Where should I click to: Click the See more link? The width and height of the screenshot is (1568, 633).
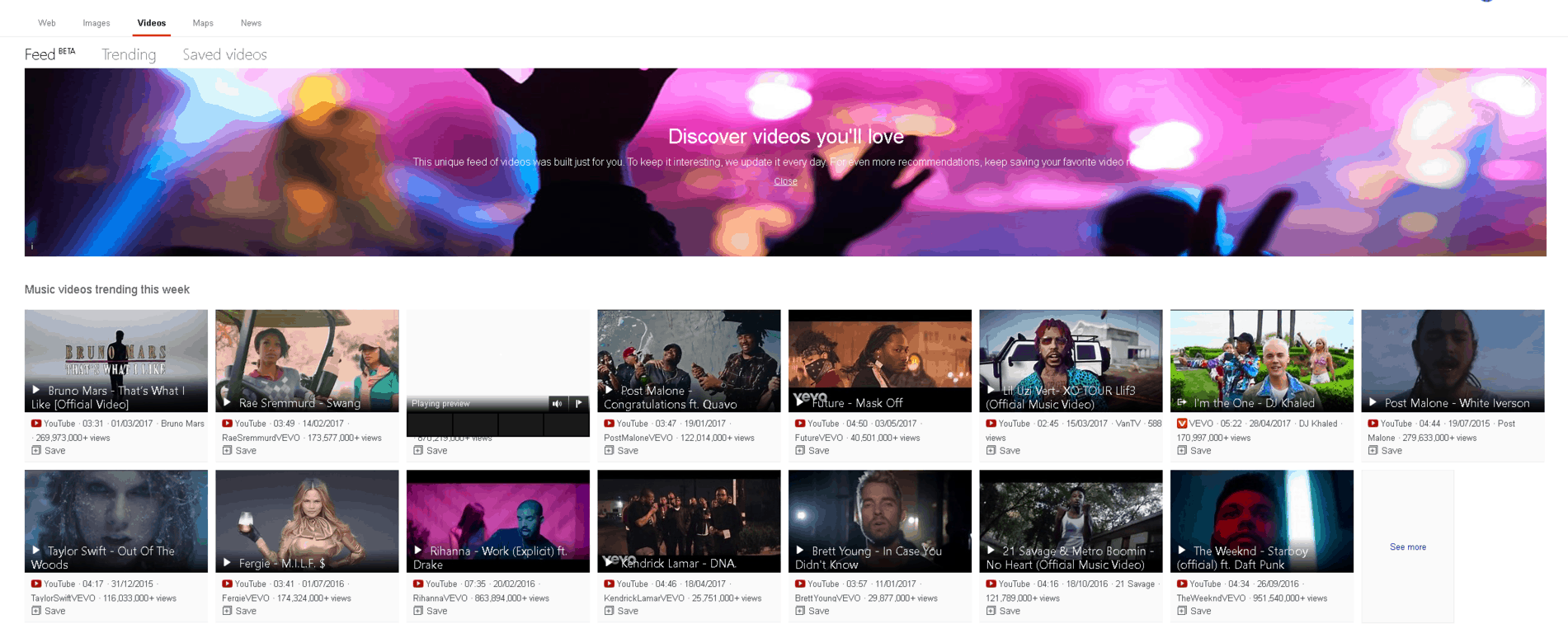click(1407, 547)
